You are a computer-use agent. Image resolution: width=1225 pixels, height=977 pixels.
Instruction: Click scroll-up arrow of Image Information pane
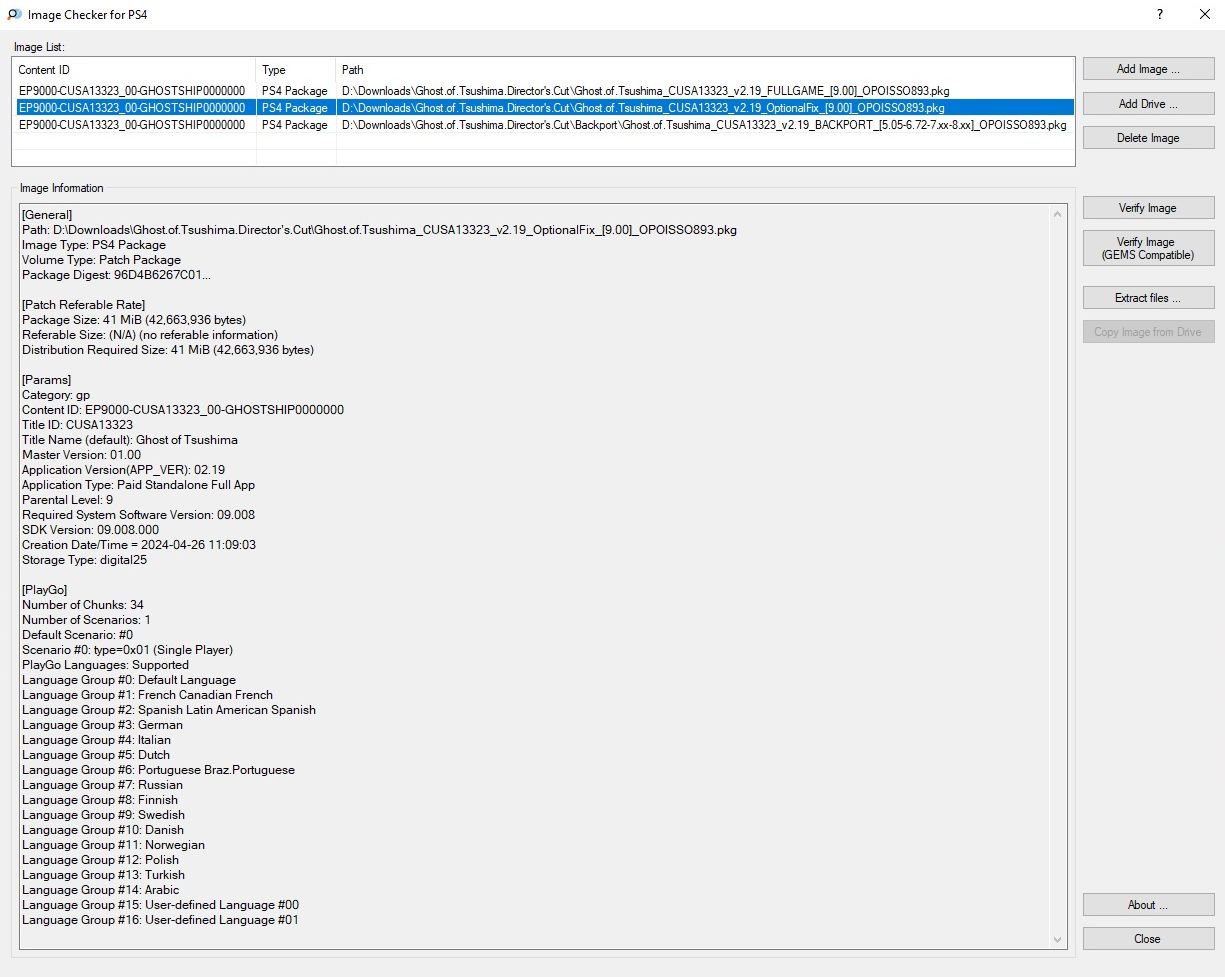coord(1058,214)
